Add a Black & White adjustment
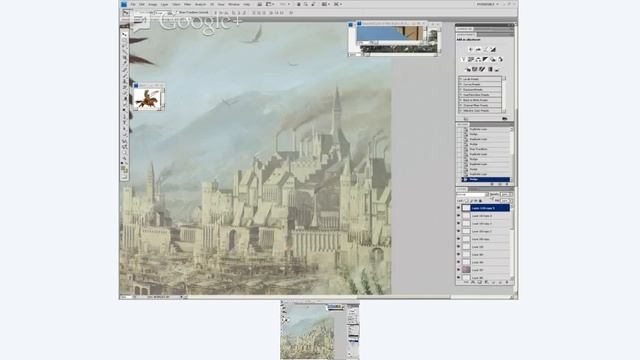 tap(485, 59)
